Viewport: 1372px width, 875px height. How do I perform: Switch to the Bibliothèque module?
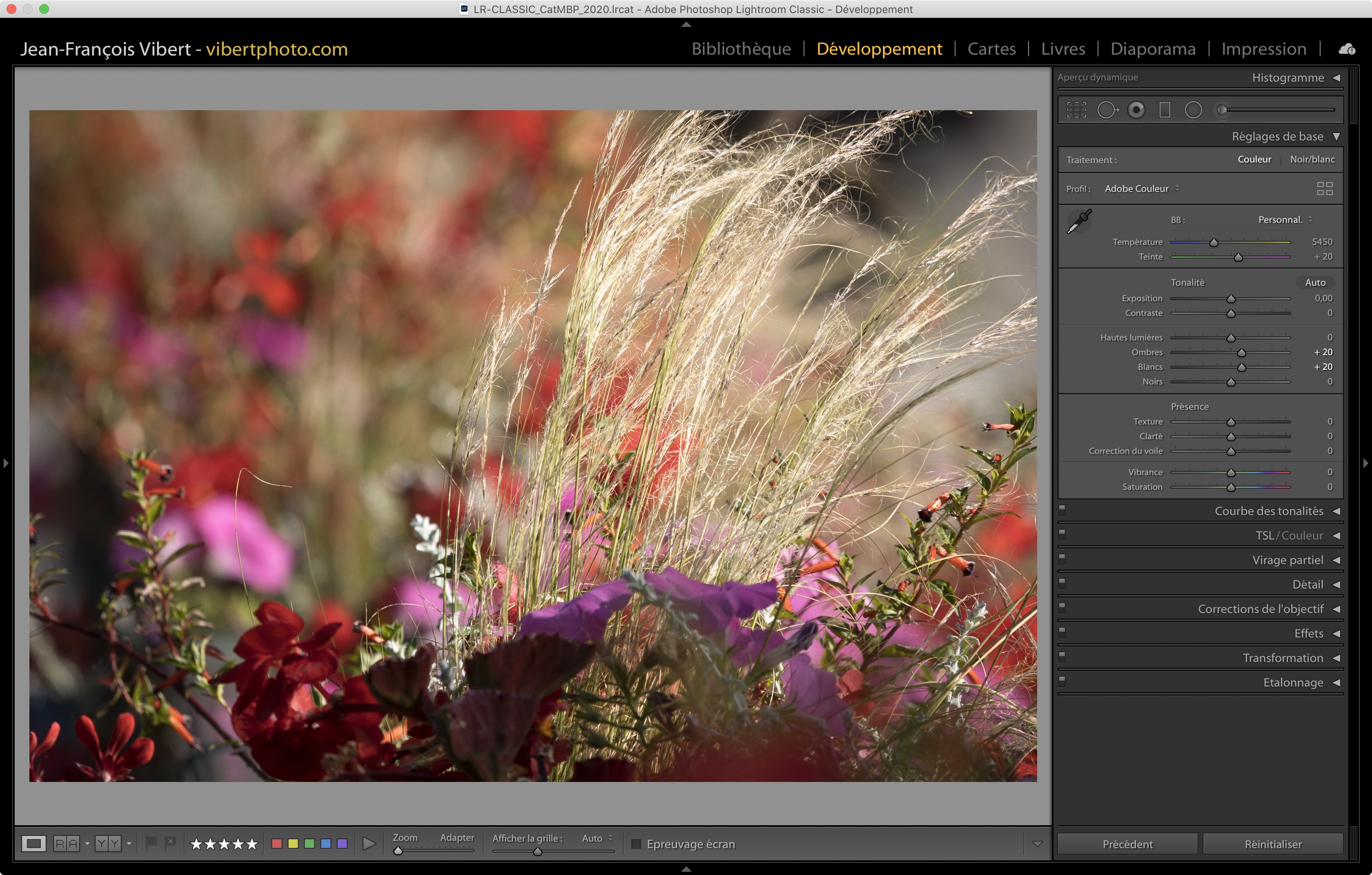coord(741,49)
